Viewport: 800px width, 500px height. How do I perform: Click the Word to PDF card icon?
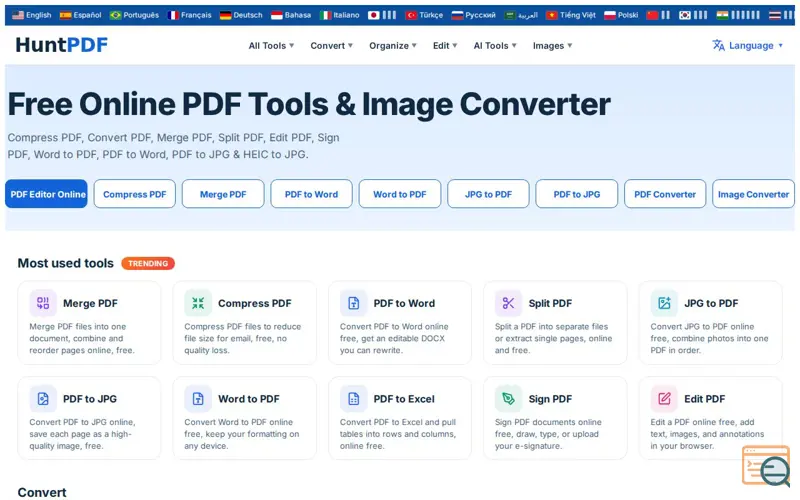pos(198,398)
